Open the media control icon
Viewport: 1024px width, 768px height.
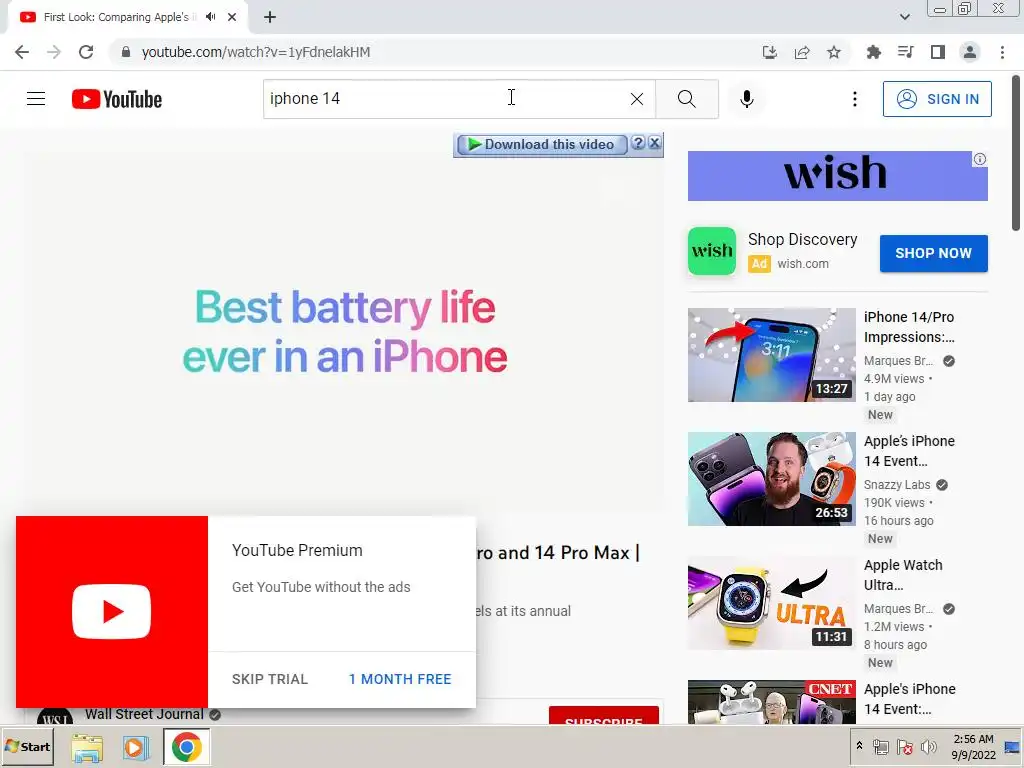point(905,52)
